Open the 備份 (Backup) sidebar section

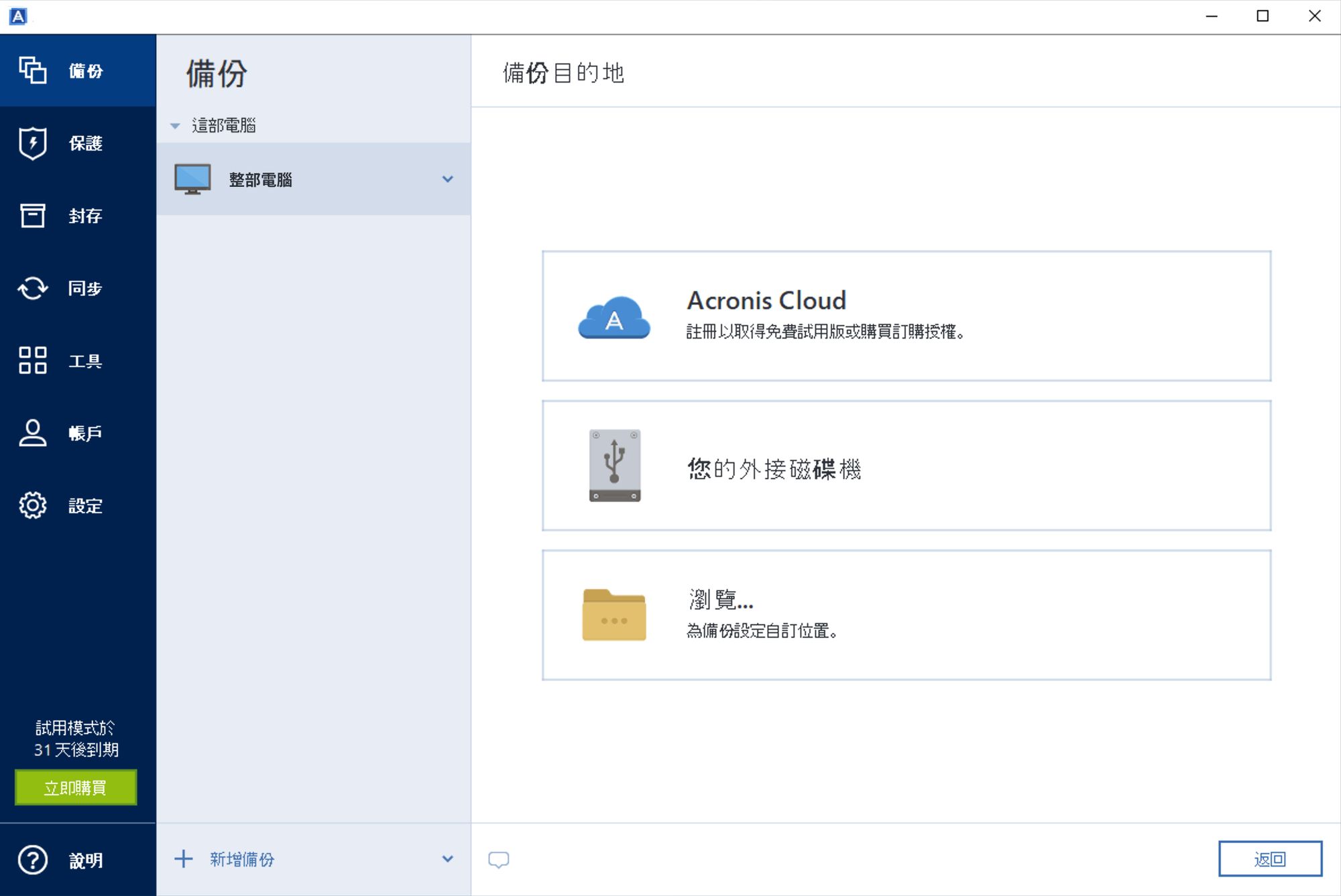click(x=78, y=70)
